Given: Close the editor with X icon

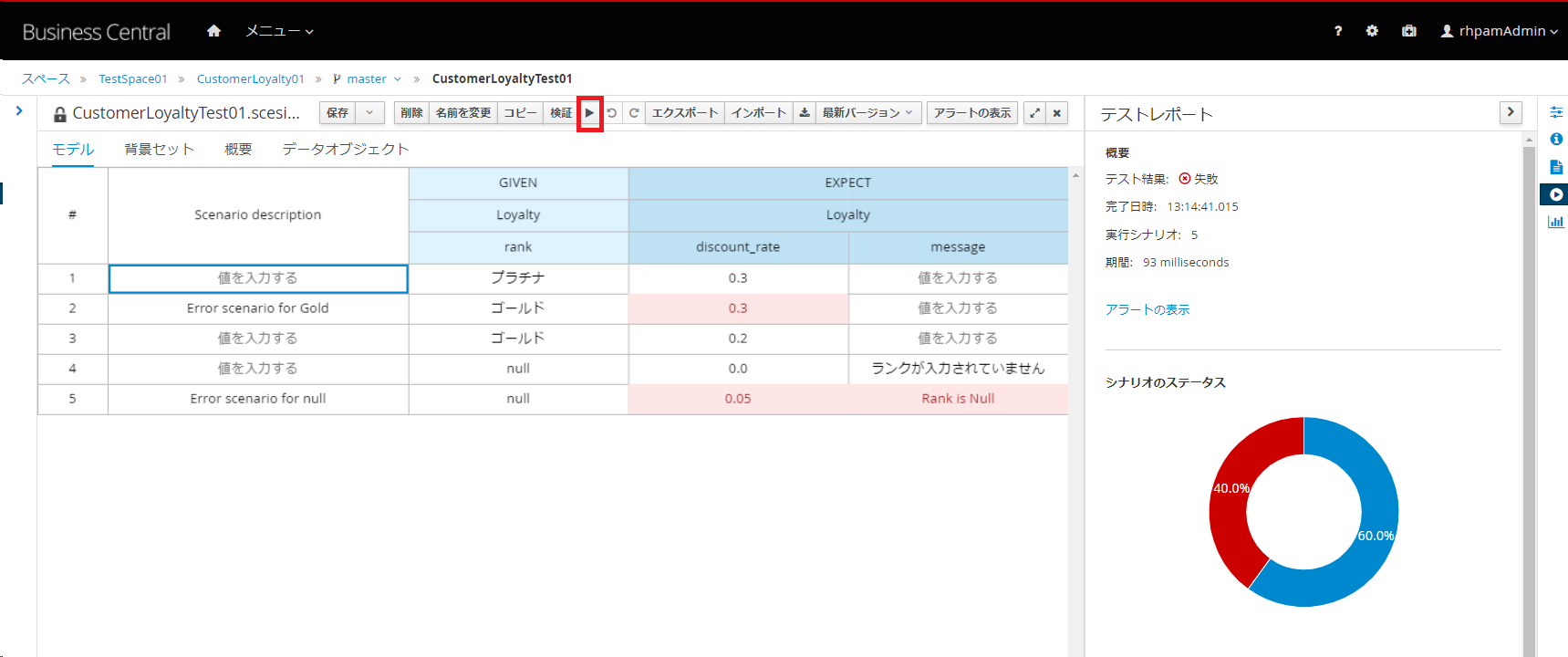Looking at the screenshot, I should 1057,113.
